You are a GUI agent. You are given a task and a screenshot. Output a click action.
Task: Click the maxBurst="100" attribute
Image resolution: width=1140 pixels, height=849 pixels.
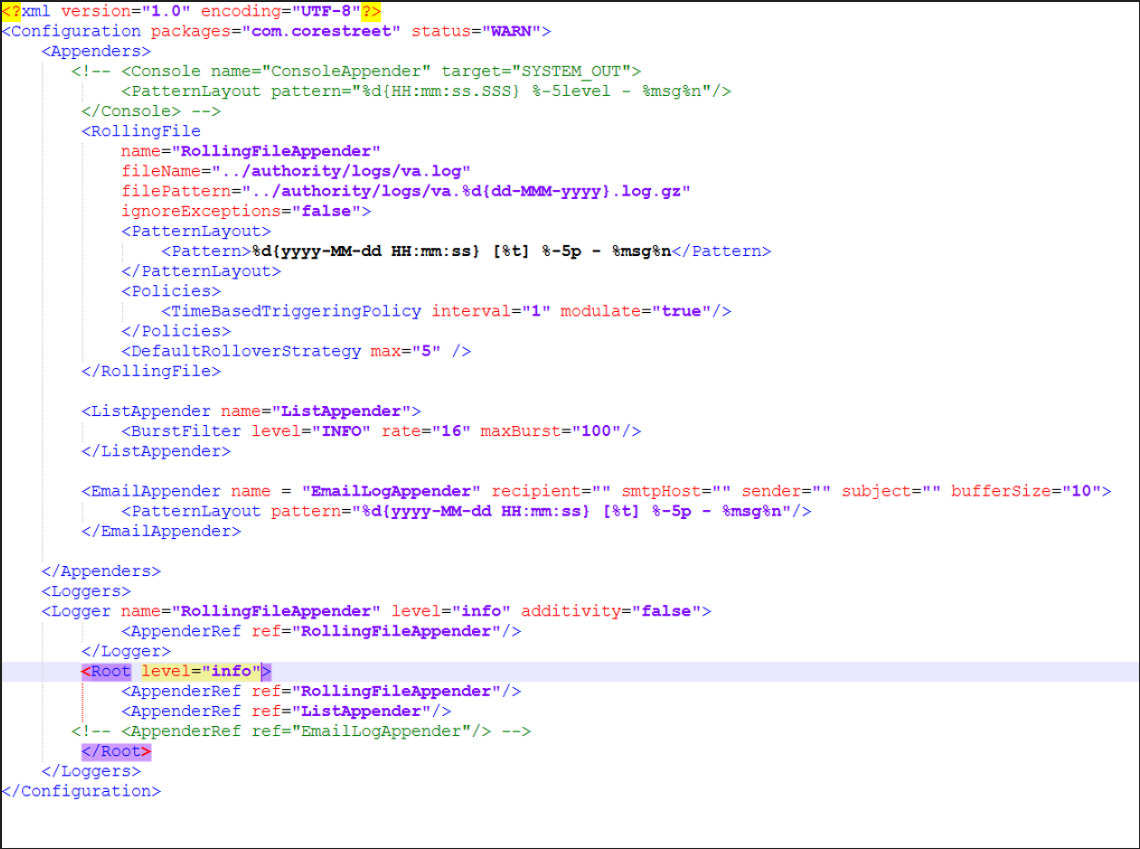(555, 431)
